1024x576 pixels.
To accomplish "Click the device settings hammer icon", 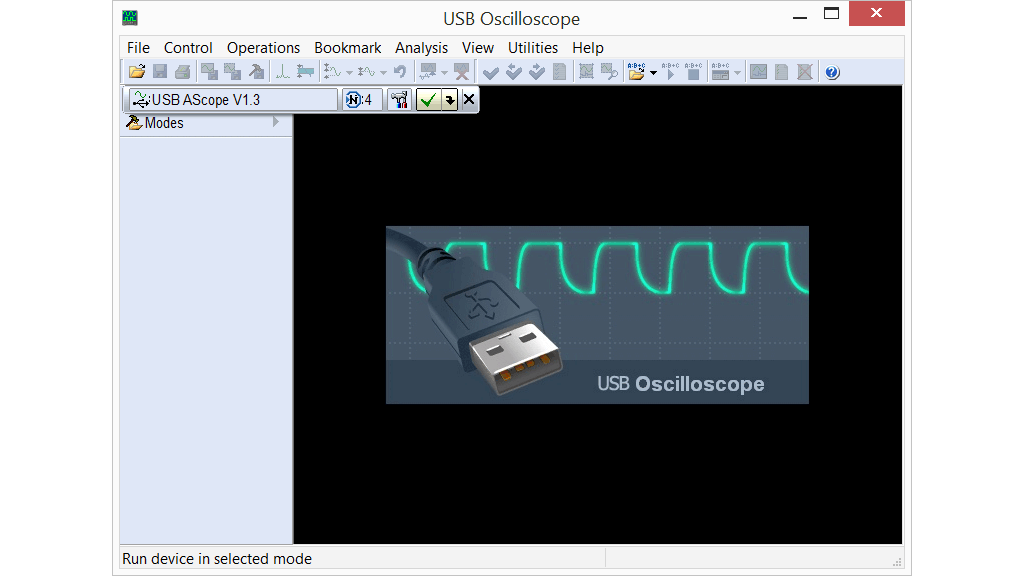I will pos(399,100).
